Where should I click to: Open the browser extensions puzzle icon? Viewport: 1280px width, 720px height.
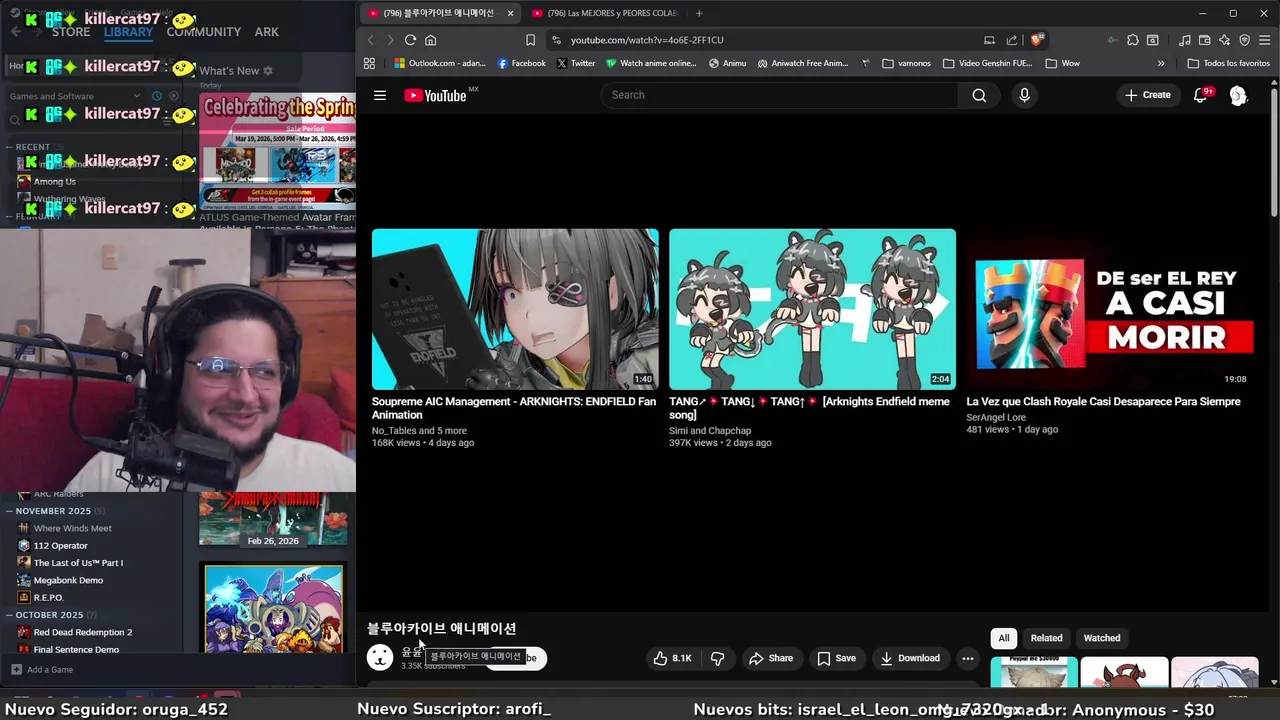1132,40
